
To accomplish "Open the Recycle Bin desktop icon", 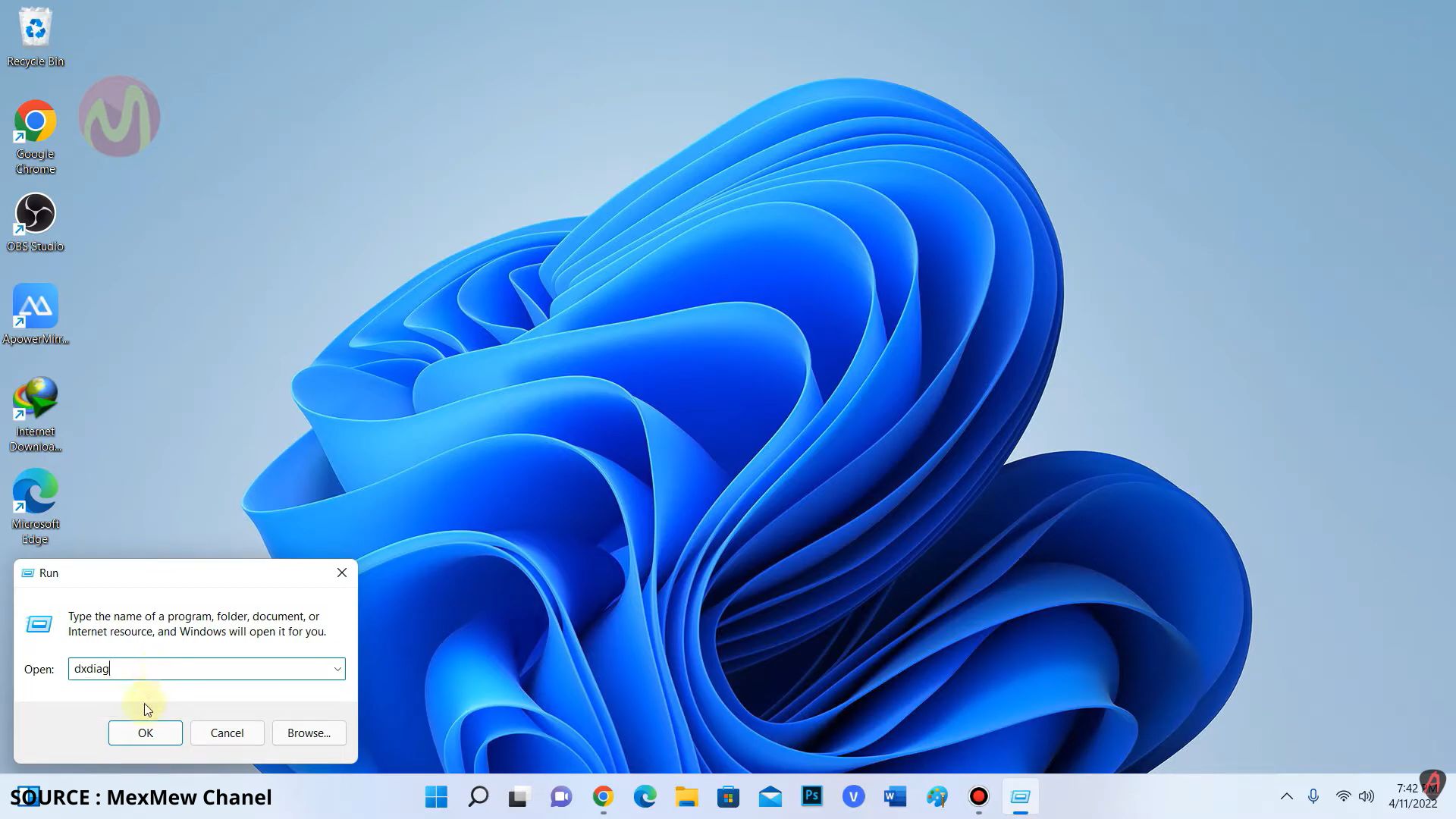I will coord(35,36).
